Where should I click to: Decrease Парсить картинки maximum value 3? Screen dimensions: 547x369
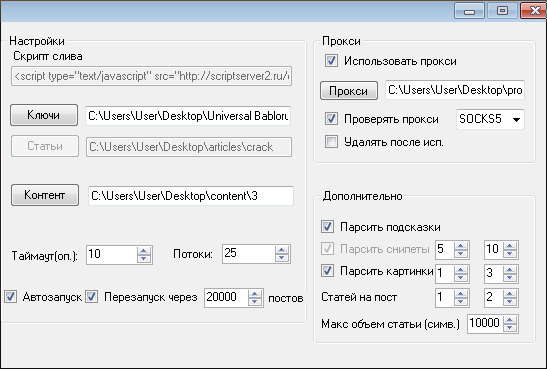(510, 278)
